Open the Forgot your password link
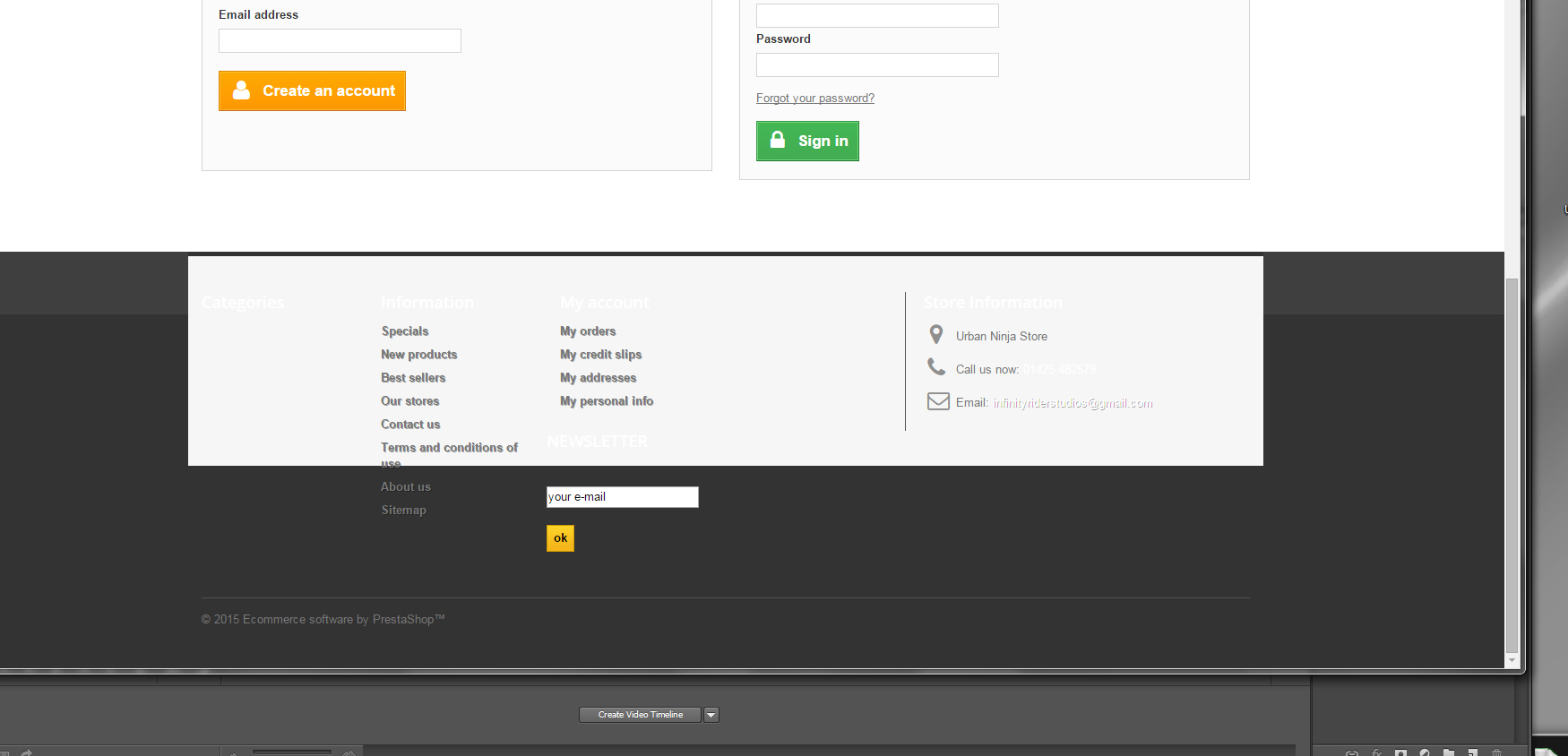The width and height of the screenshot is (1568, 756). click(815, 99)
